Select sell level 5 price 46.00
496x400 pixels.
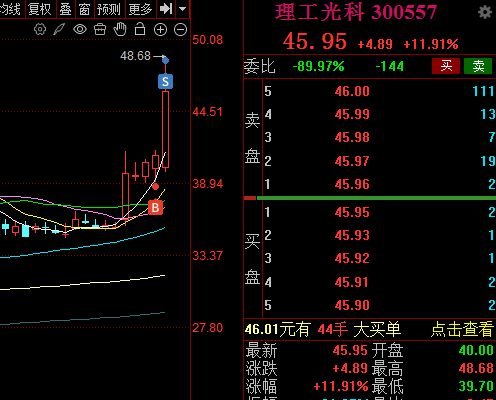tap(352, 91)
